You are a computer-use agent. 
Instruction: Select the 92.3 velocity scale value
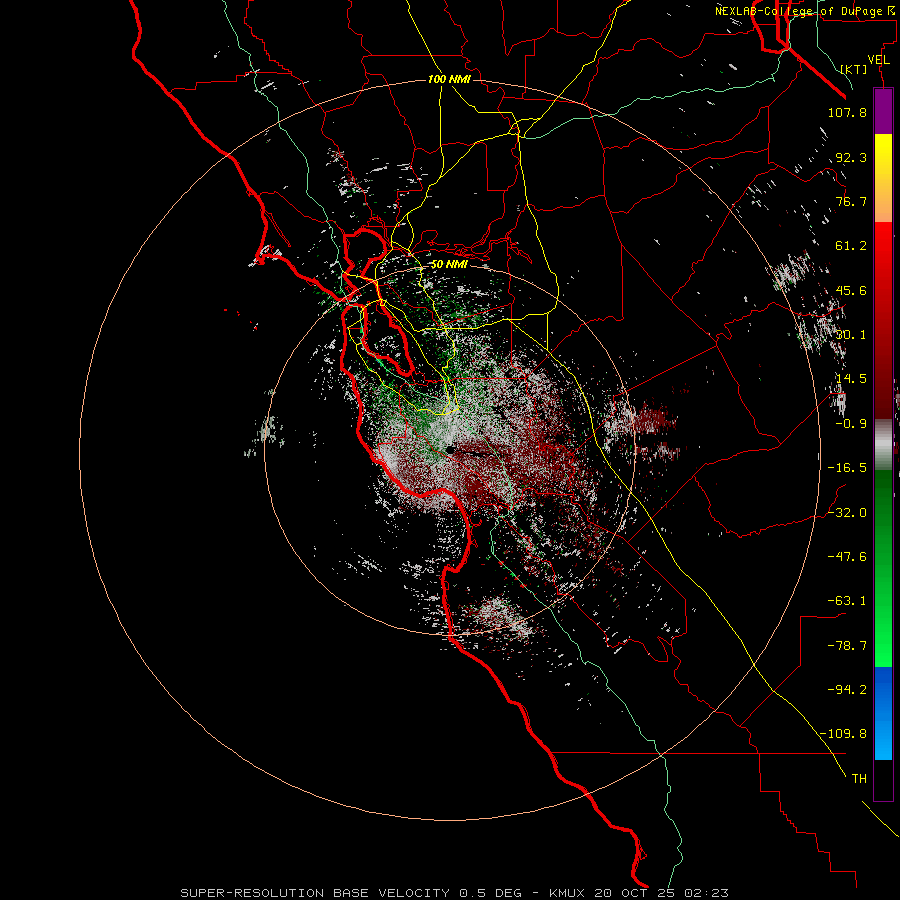click(851, 157)
